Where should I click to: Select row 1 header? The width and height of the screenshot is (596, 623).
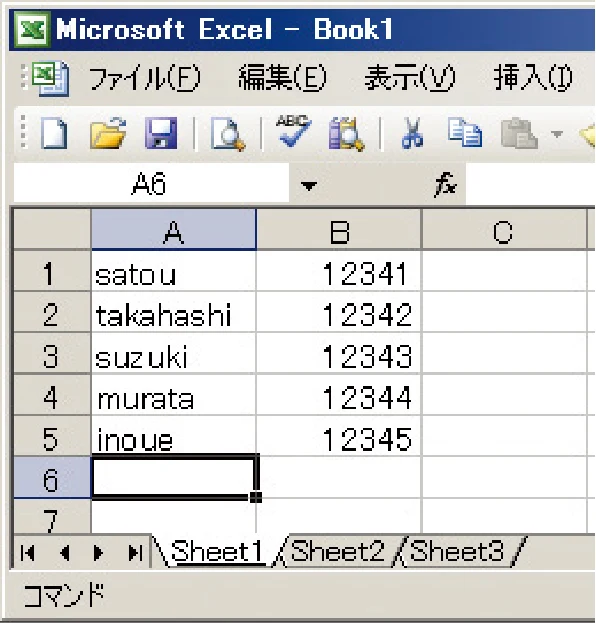coord(52,272)
